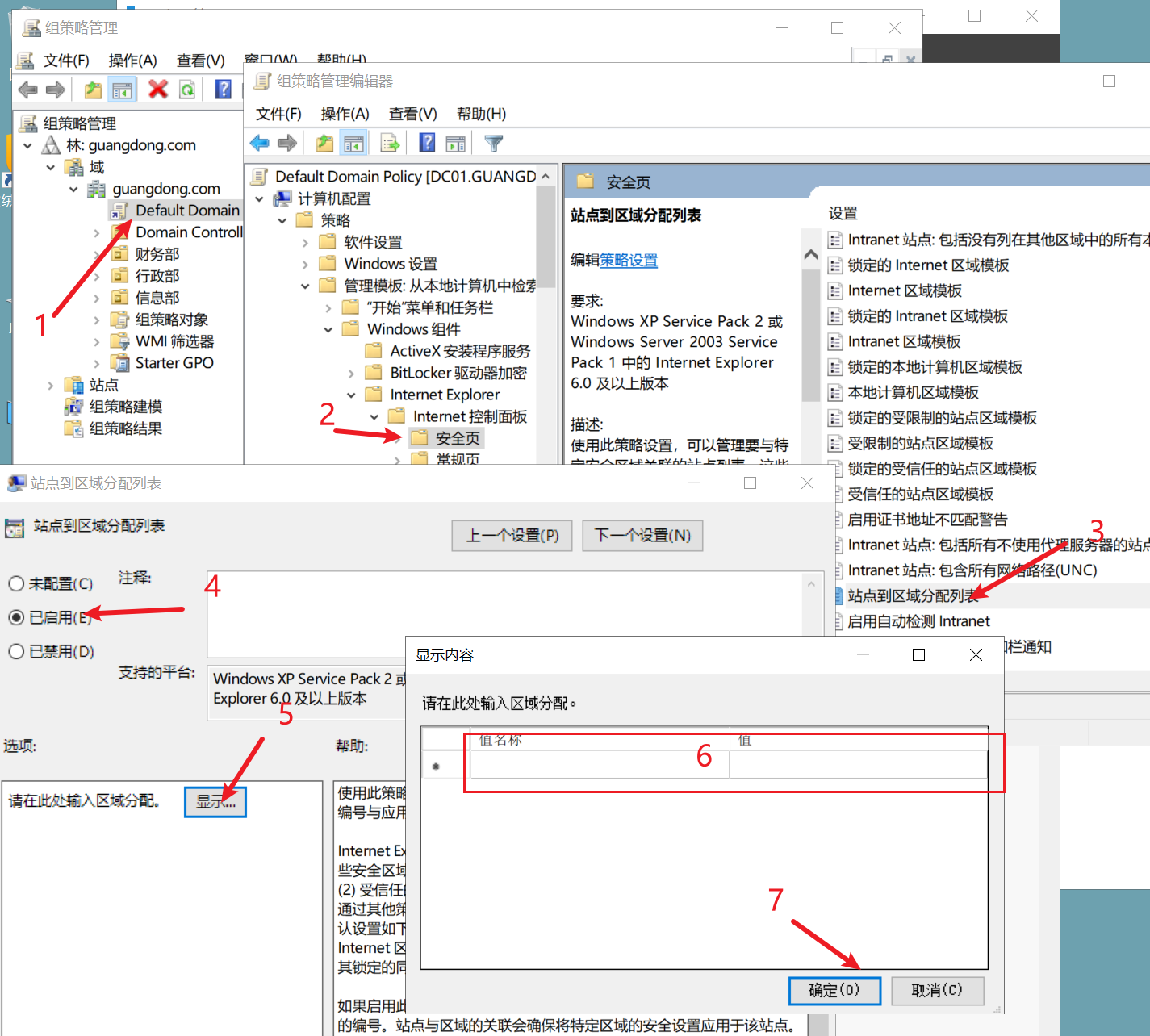Viewport: 1150px width, 1036px height.
Task: Select 站点到区域分配列表 in settings list
Action: [913, 596]
